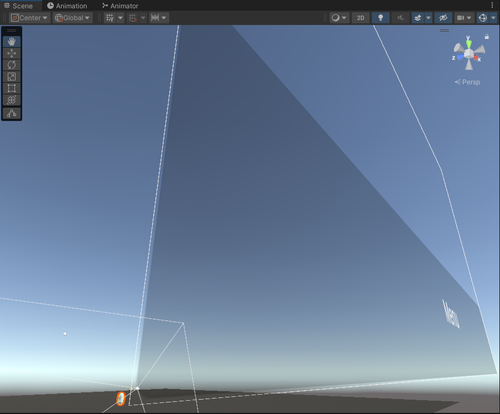Select the orange-outlined object in scene

(121, 399)
